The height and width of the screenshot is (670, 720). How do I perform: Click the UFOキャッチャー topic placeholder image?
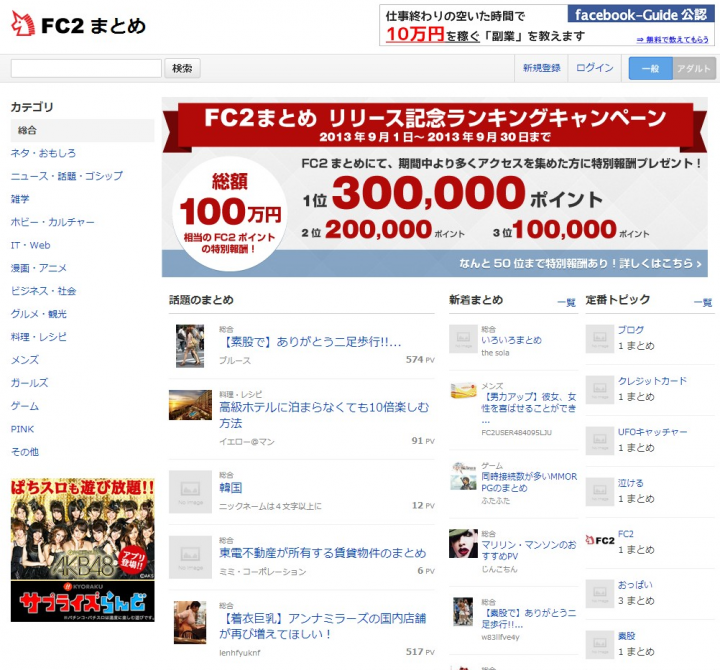click(600, 441)
